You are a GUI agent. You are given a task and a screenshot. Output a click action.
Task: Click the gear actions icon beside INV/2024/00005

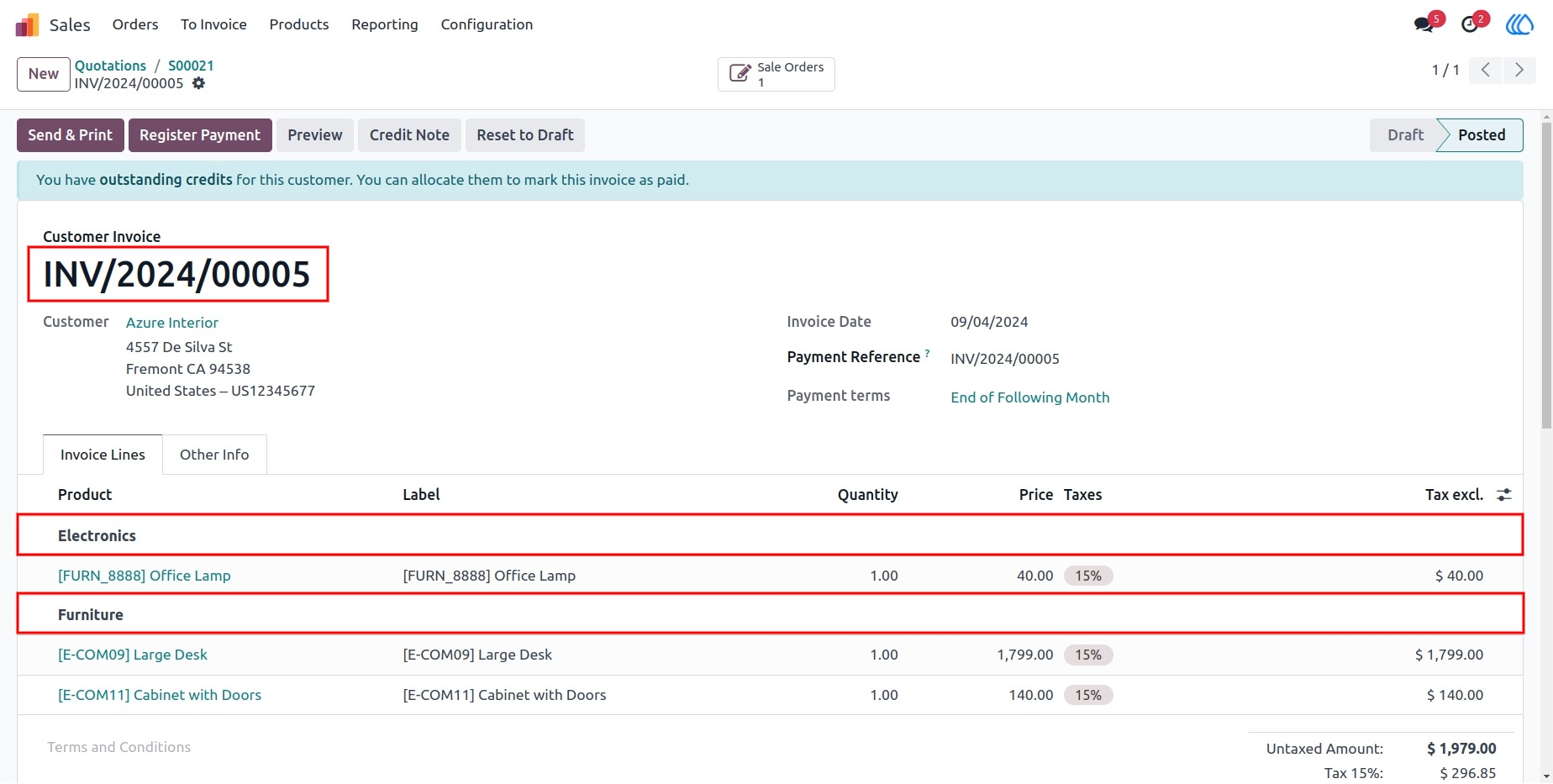pyautogui.click(x=198, y=83)
